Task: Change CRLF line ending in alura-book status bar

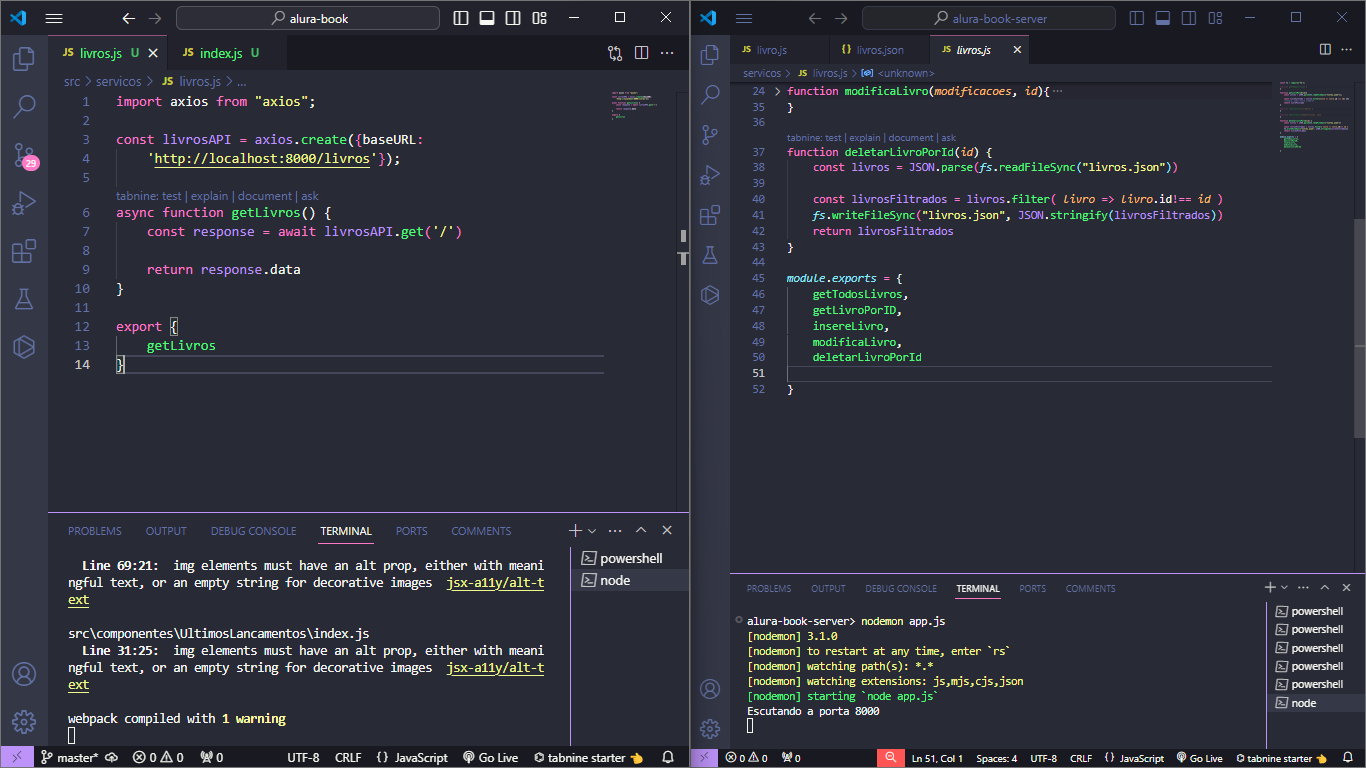Action: (348, 758)
